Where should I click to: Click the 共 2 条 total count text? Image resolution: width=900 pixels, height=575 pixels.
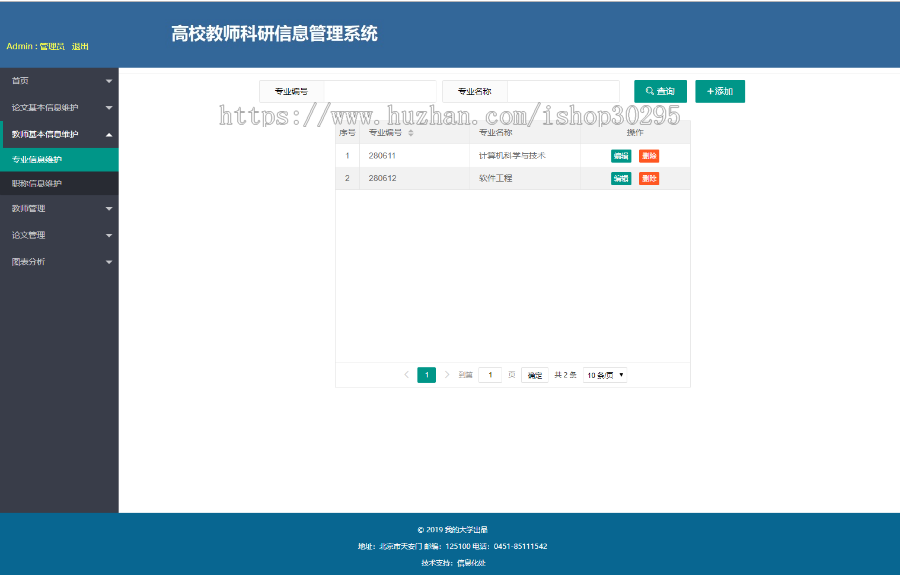565,375
